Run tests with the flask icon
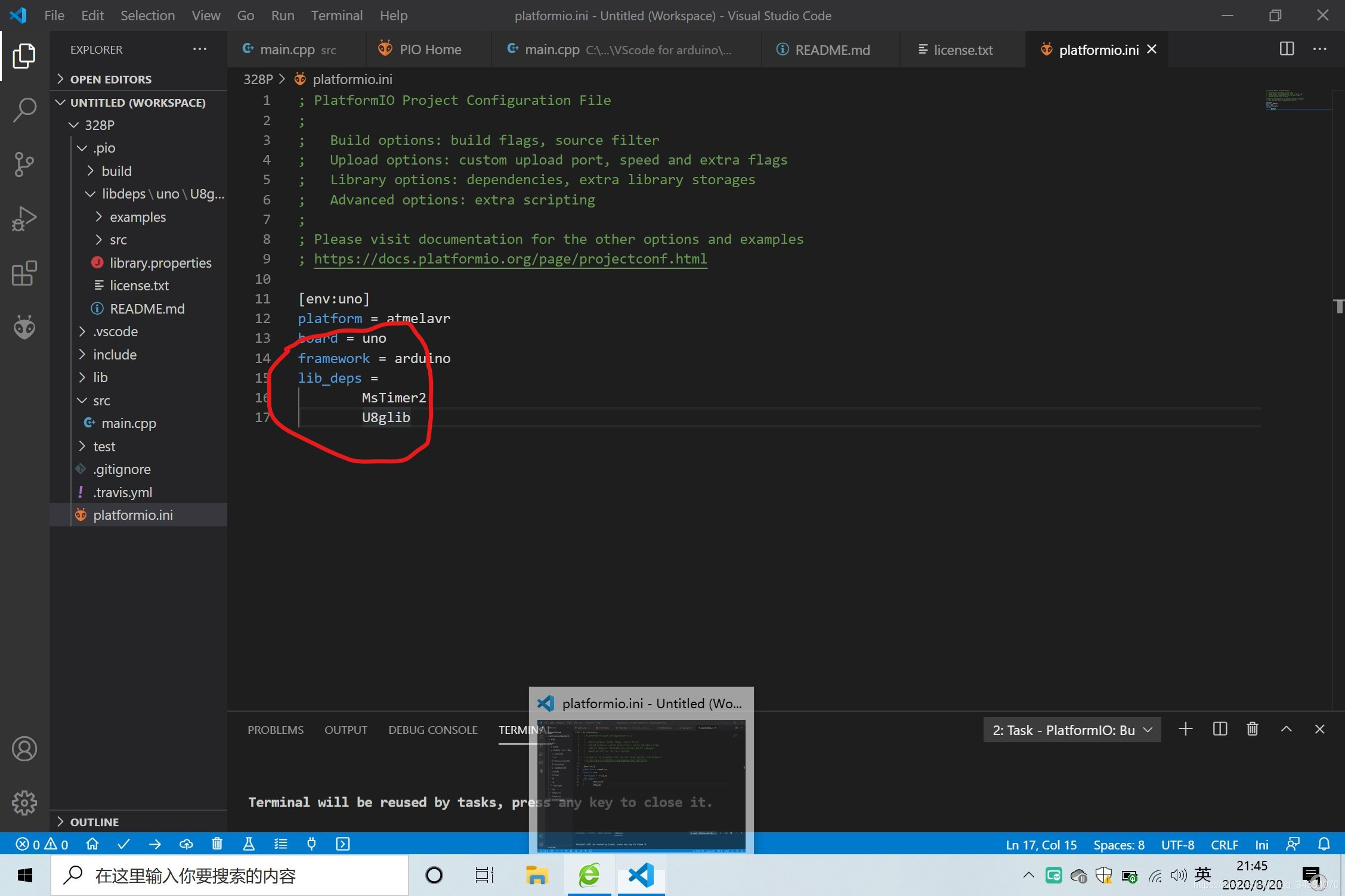Image resolution: width=1345 pixels, height=896 pixels. click(249, 844)
